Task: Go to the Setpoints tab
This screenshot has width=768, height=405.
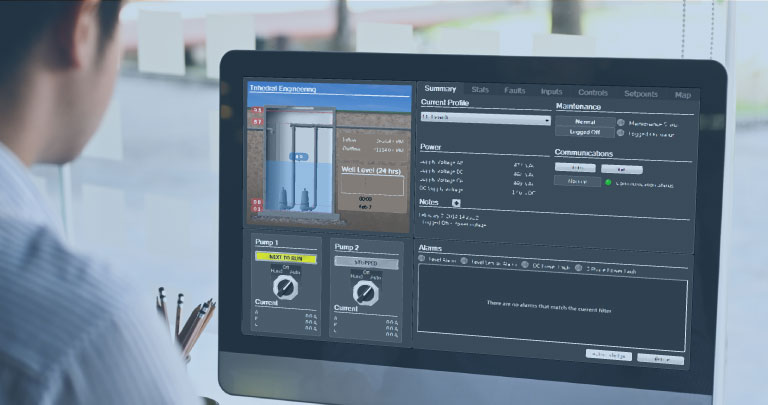Action: click(x=641, y=94)
